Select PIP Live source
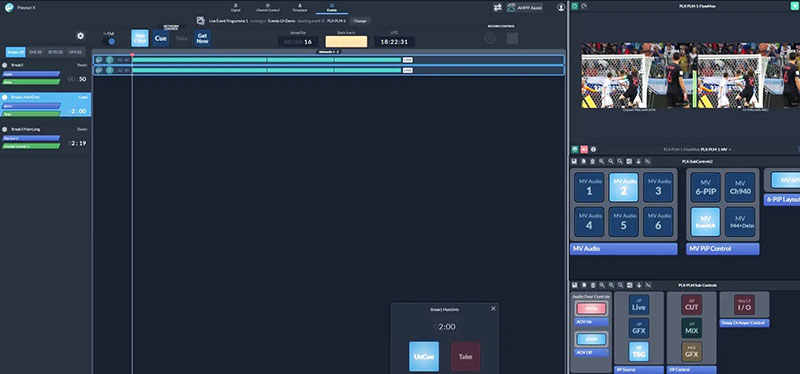Screen dimensions: 800x374 pyautogui.click(x=639, y=305)
